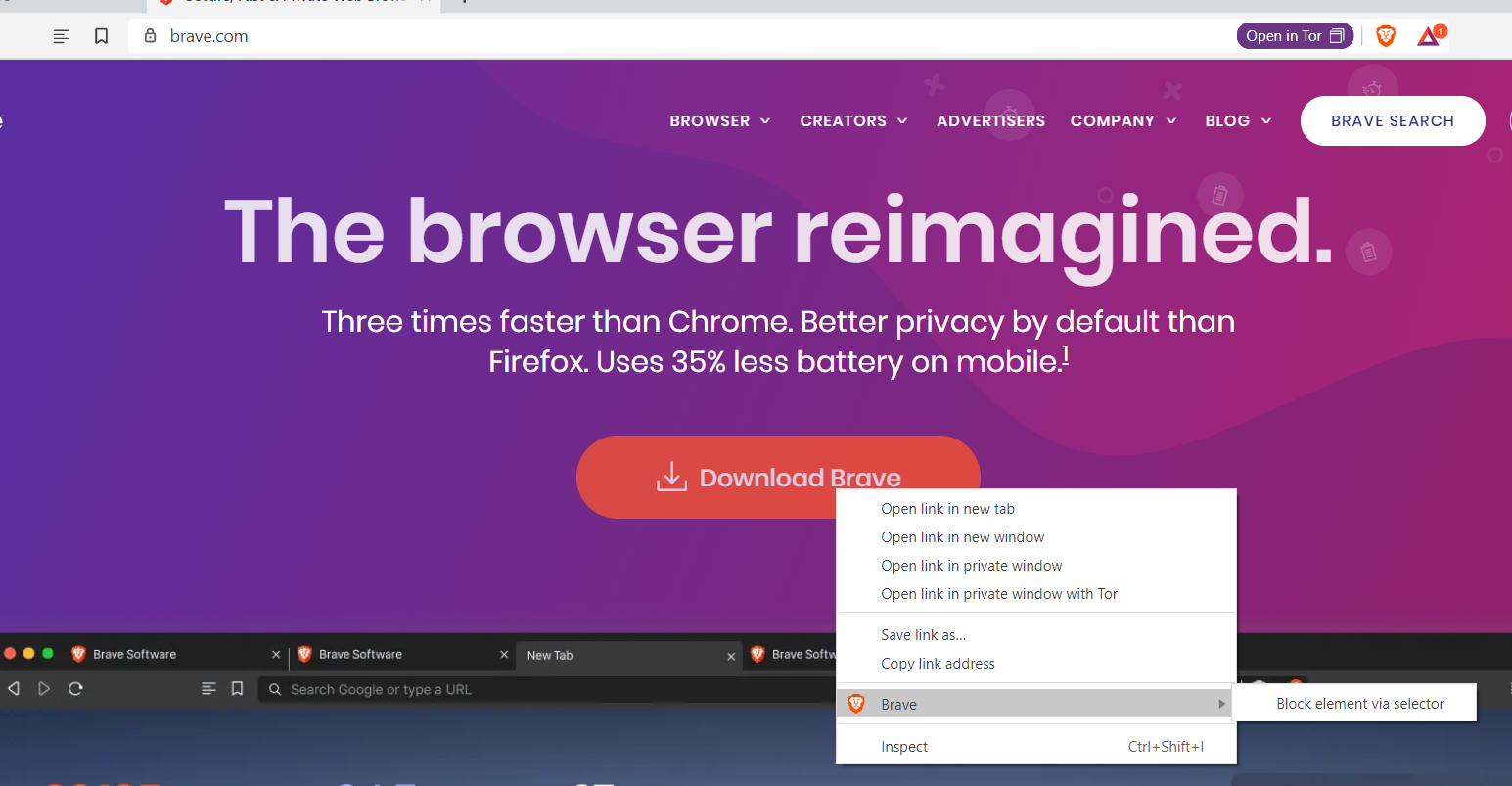Viewport: 1512px width, 786px height.
Task: Click the Open in Tor button
Action: (x=1295, y=36)
